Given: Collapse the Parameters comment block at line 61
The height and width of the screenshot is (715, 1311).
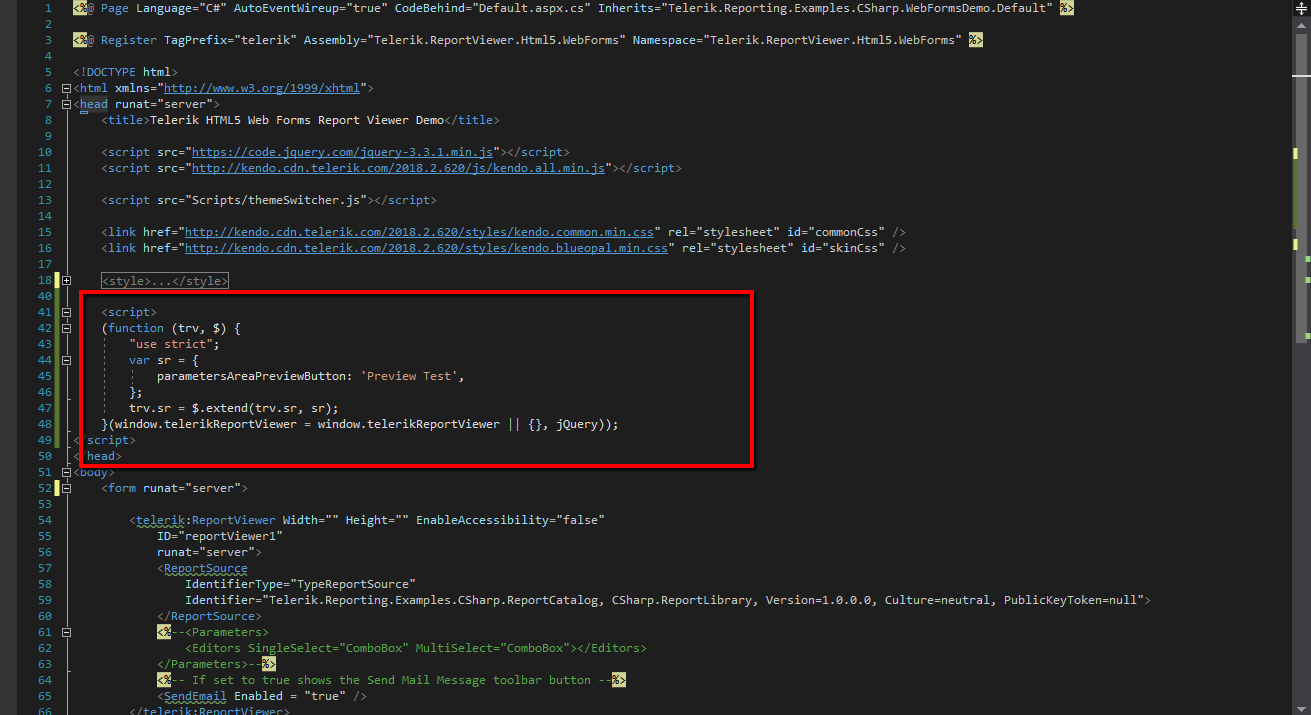Looking at the screenshot, I should [67, 632].
